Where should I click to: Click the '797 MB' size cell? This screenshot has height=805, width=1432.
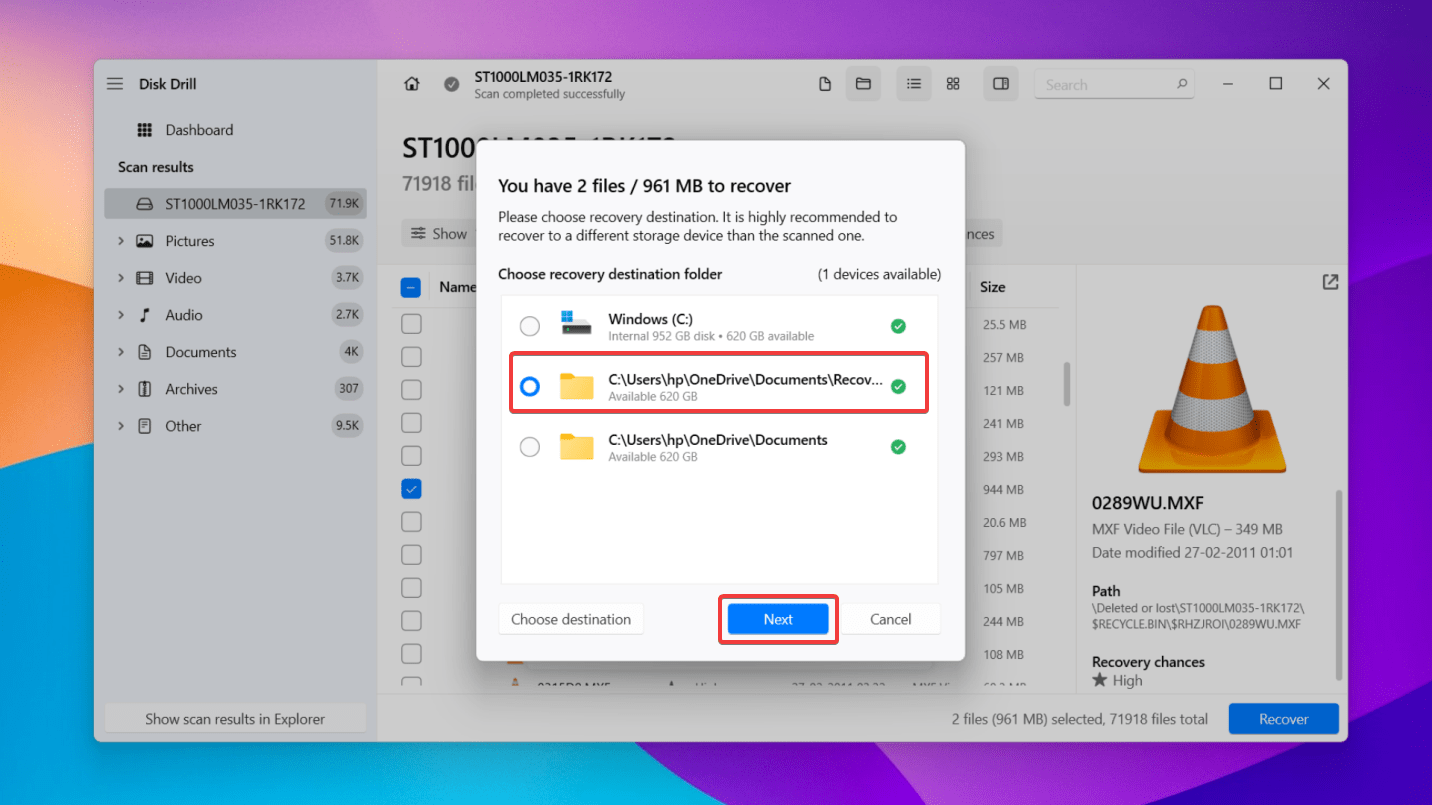click(1003, 555)
